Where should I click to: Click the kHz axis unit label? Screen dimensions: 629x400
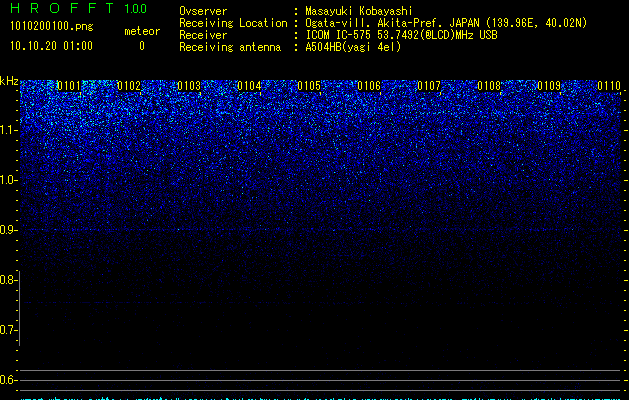click(x=9, y=81)
